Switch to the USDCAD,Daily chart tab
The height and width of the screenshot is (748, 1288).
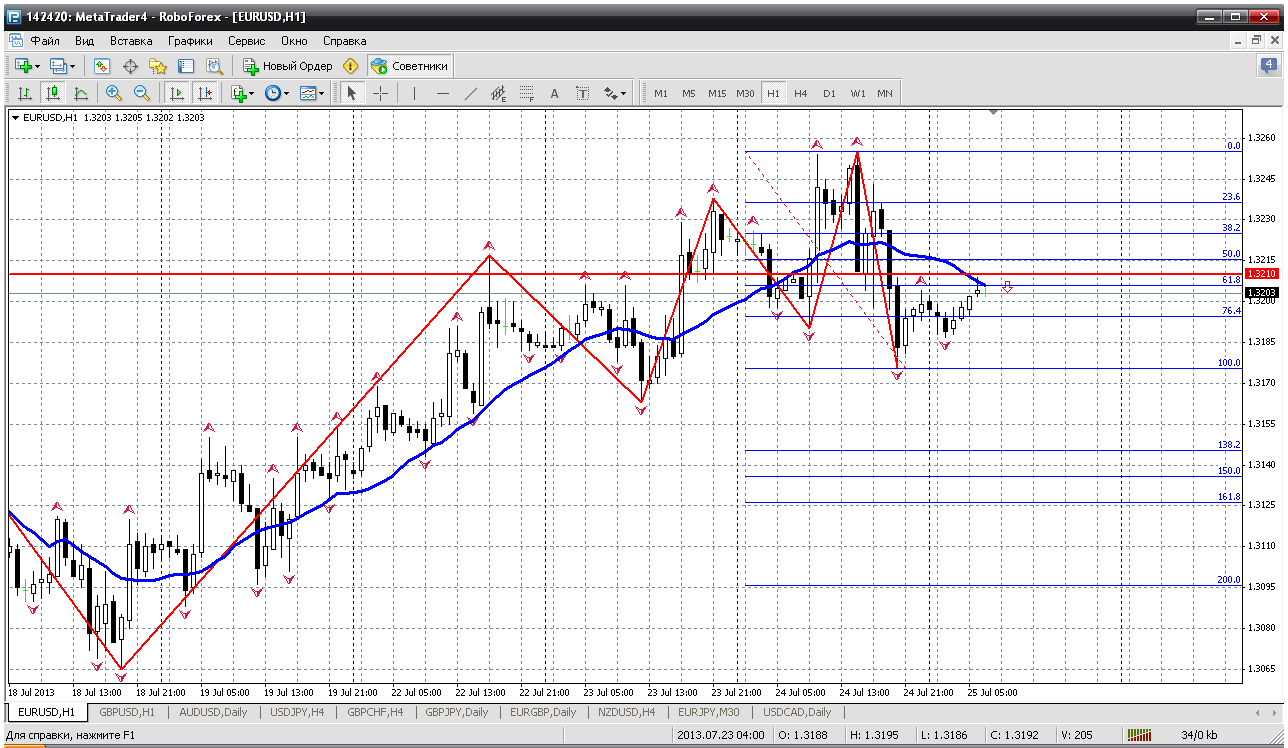796,712
